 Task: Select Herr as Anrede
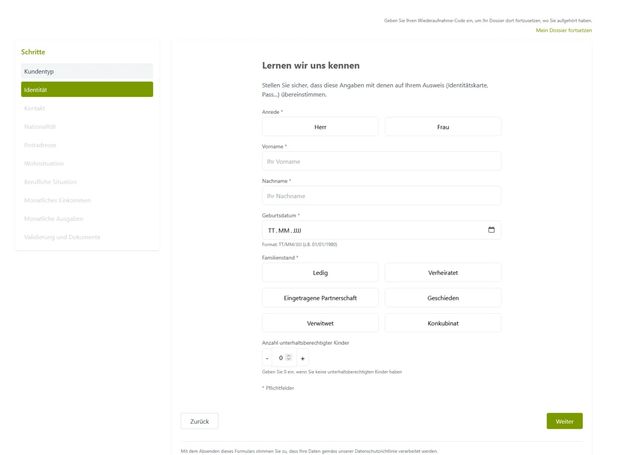[x=320, y=127]
